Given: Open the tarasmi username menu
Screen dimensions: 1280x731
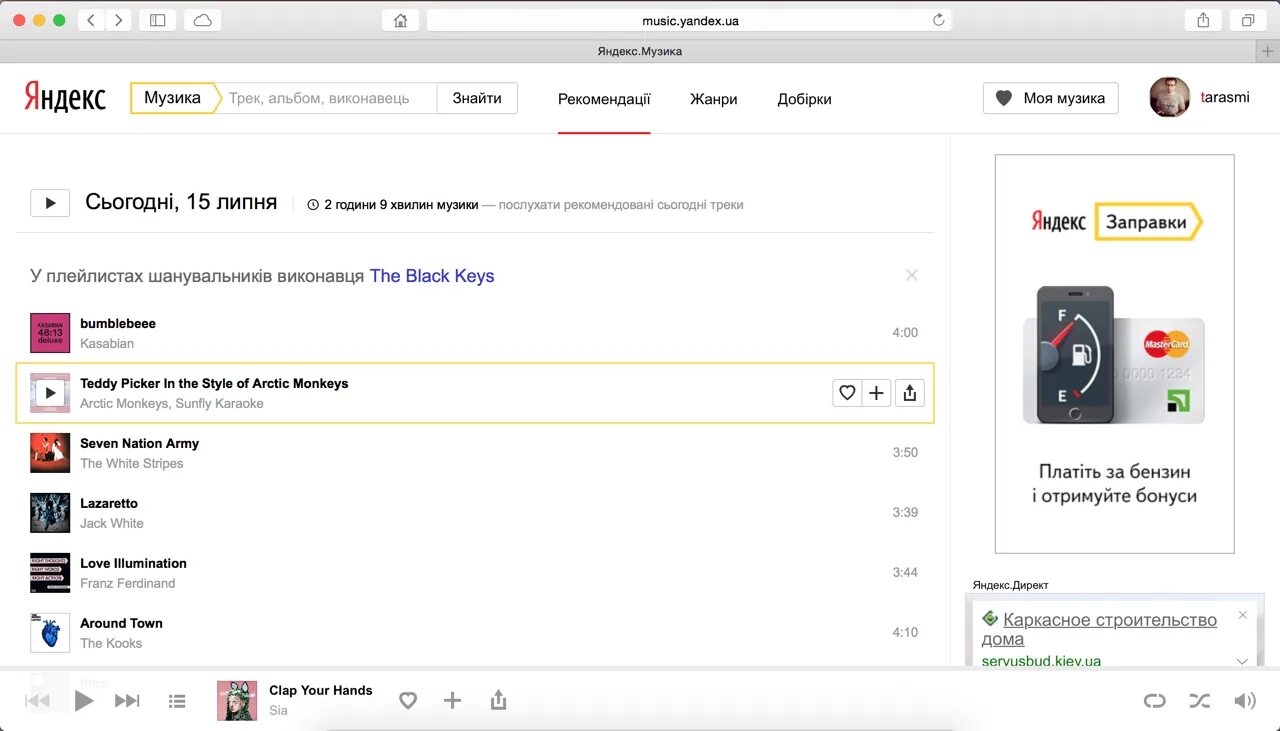Looking at the screenshot, I should 1225,97.
